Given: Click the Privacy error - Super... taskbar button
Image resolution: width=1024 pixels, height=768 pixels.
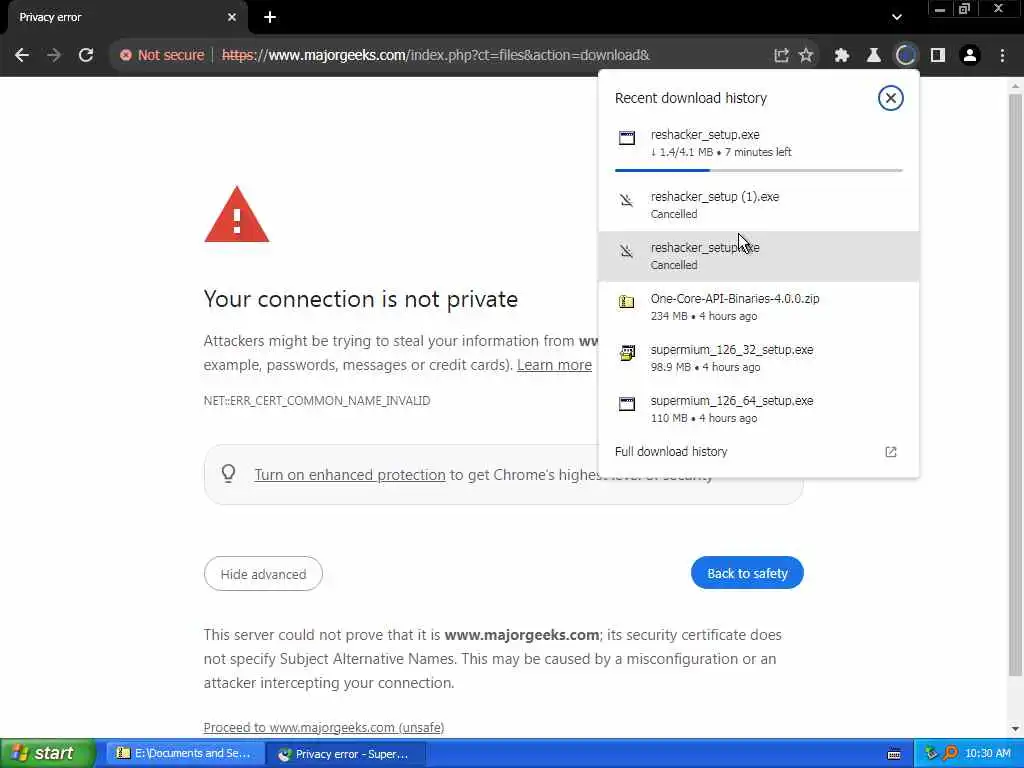Looking at the screenshot, I should pos(347,754).
